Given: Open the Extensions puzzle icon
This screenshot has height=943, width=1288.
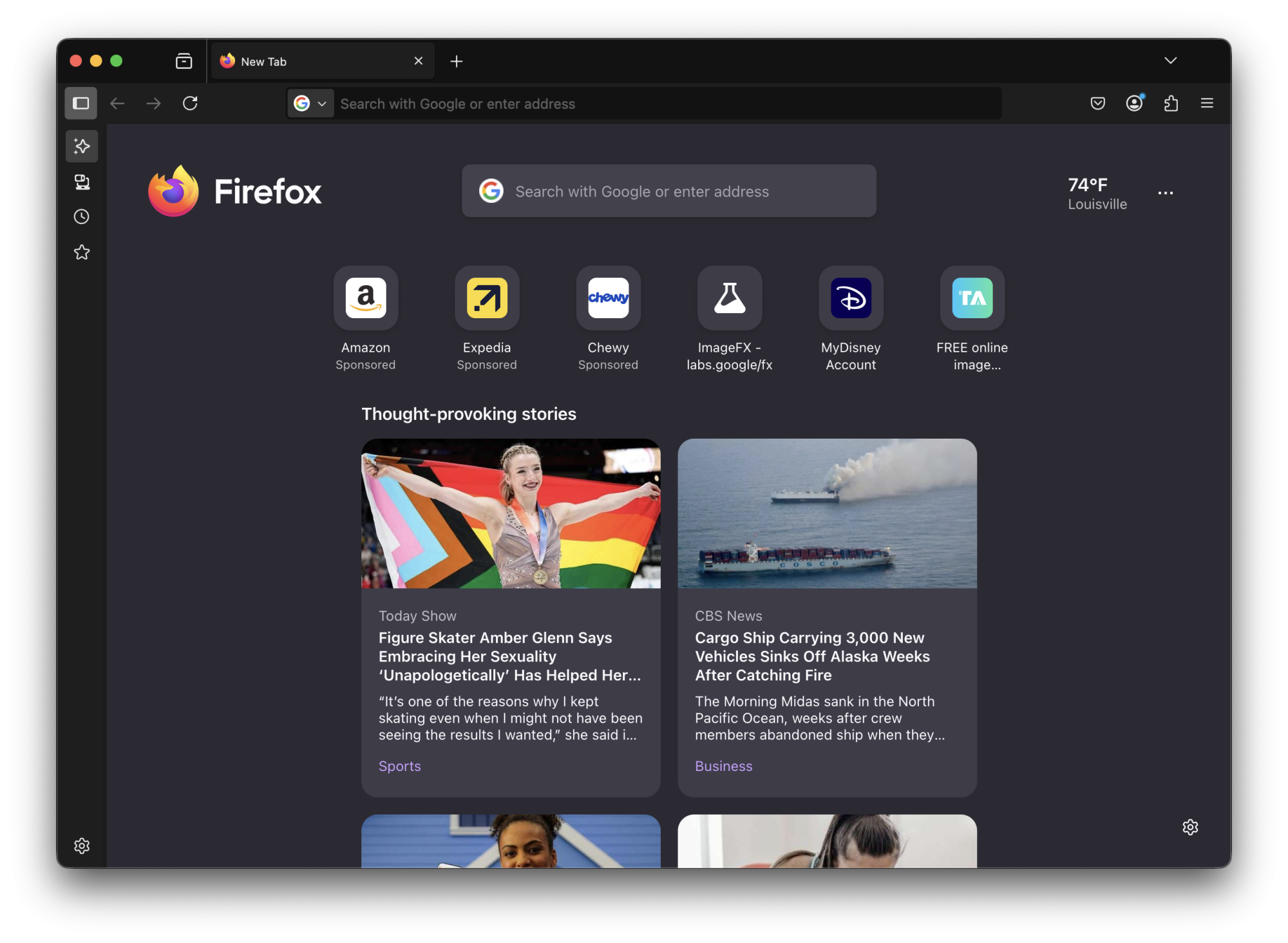Looking at the screenshot, I should tap(1171, 103).
